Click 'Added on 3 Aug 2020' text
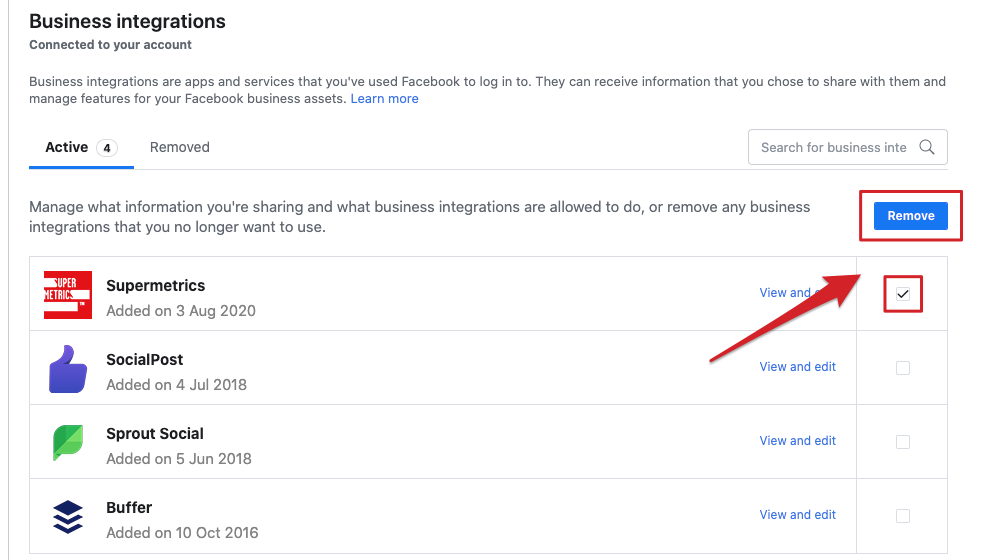Image resolution: width=983 pixels, height=560 pixels. (181, 311)
